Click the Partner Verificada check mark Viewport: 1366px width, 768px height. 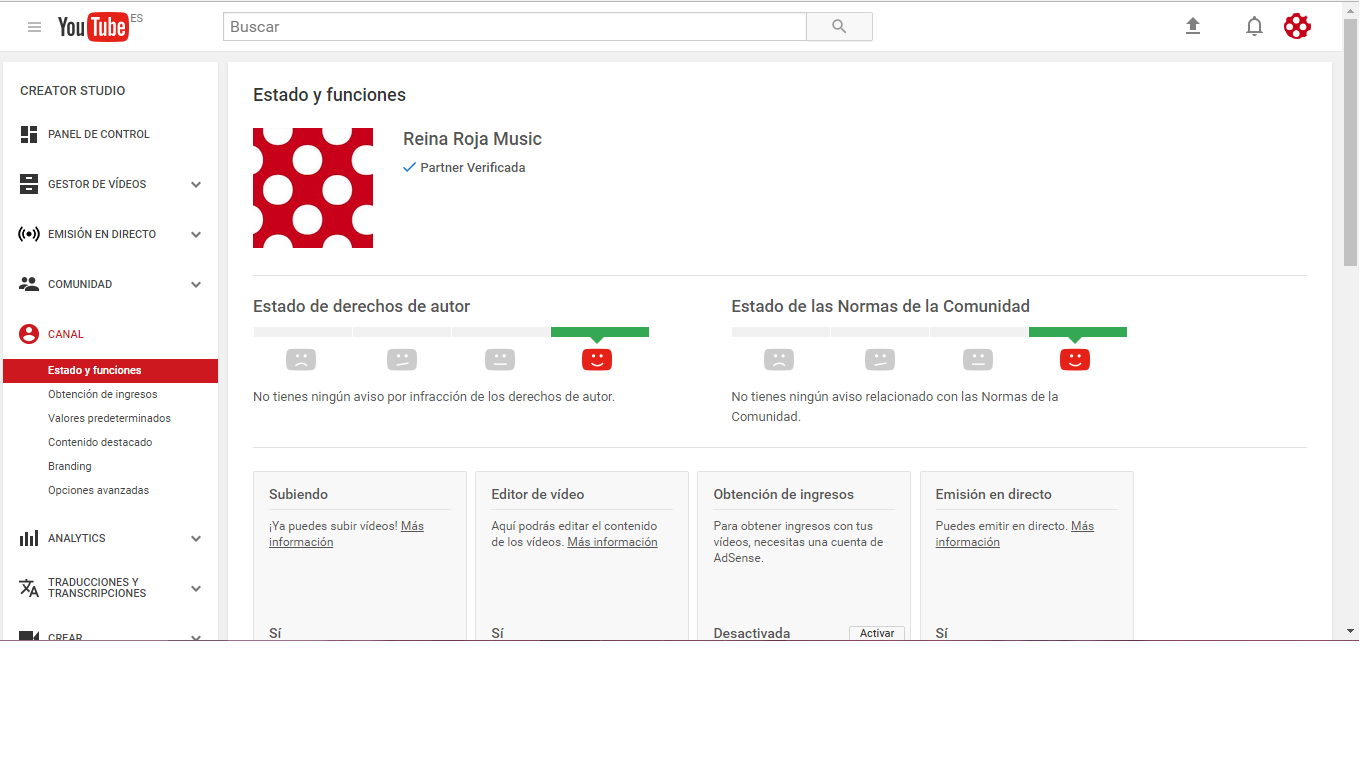409,168
